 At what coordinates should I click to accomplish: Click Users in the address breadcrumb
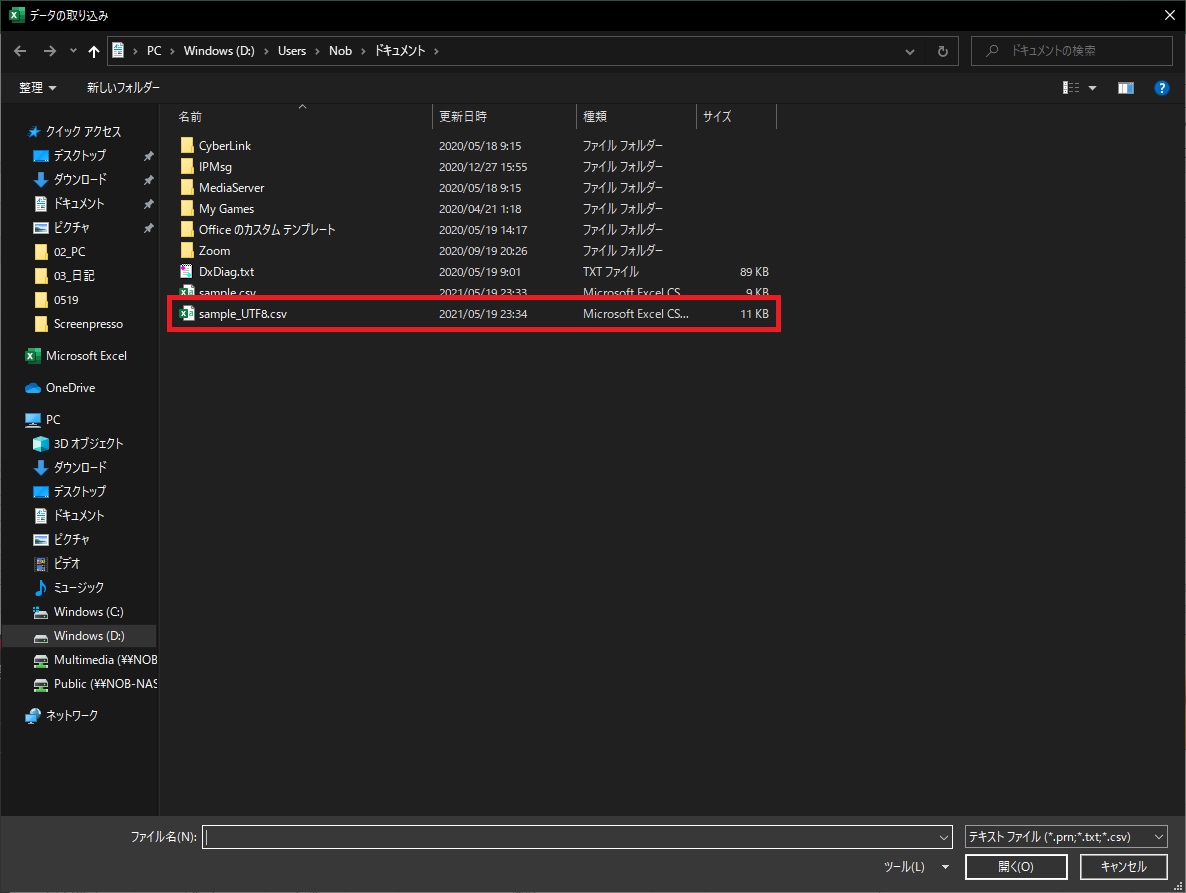292,51
